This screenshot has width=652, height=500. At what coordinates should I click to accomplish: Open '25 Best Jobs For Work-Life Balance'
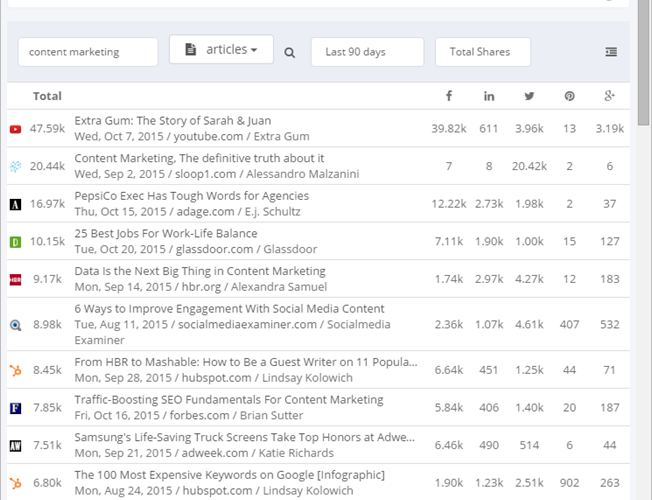tap(166, 233)
